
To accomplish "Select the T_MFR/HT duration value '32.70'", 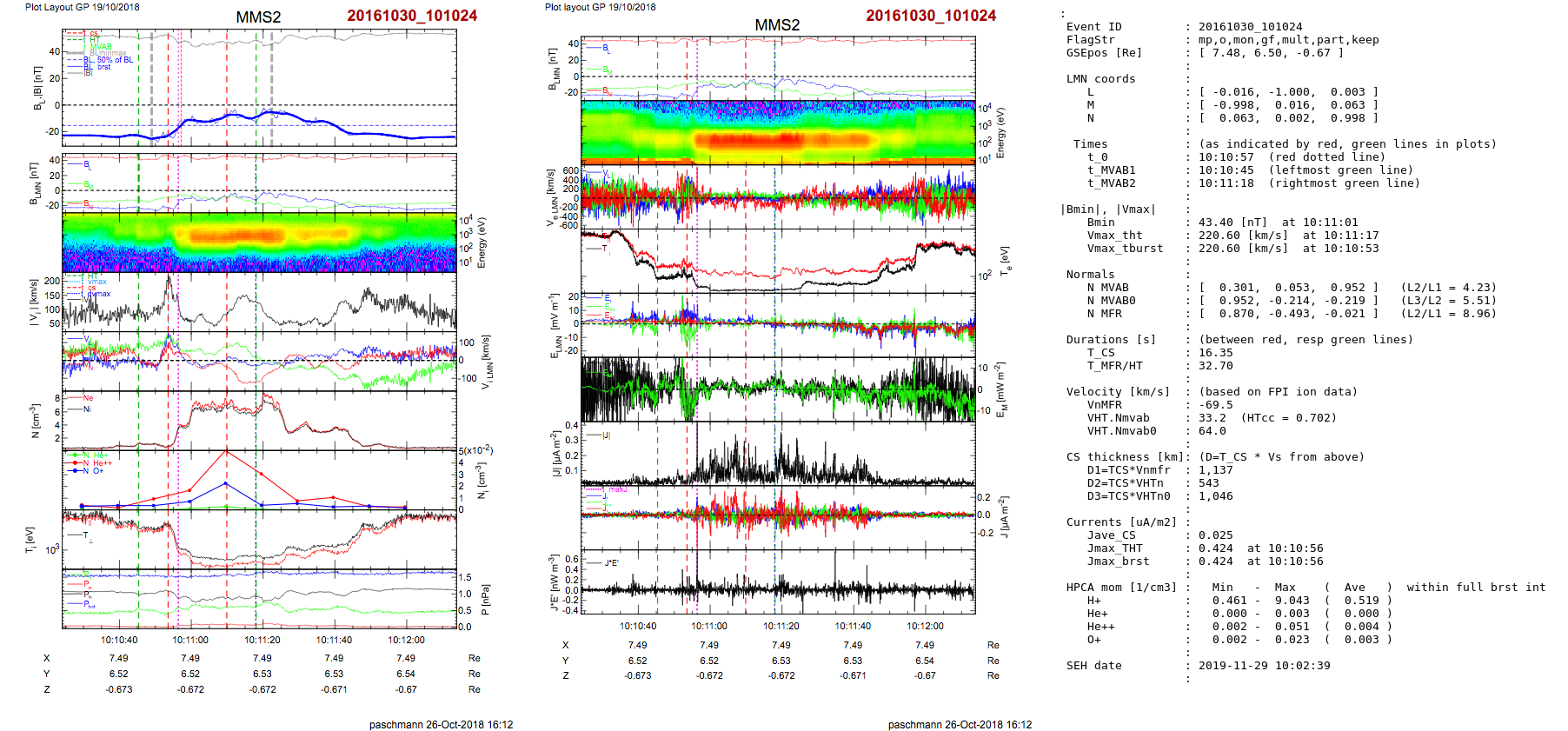I will (1215, 366).
